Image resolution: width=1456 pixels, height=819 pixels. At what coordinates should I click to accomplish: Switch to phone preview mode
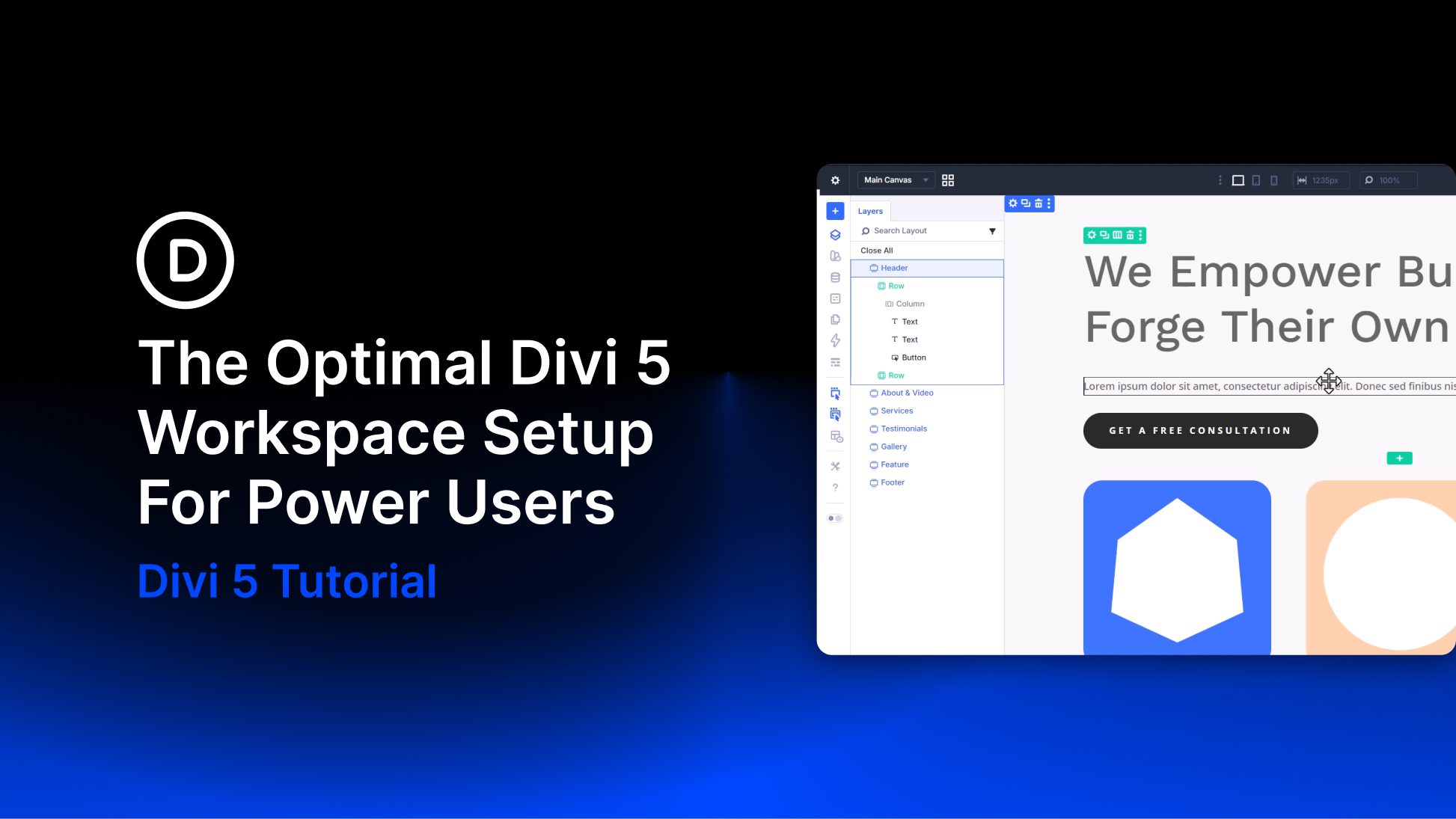click(x=1273, y=180)
